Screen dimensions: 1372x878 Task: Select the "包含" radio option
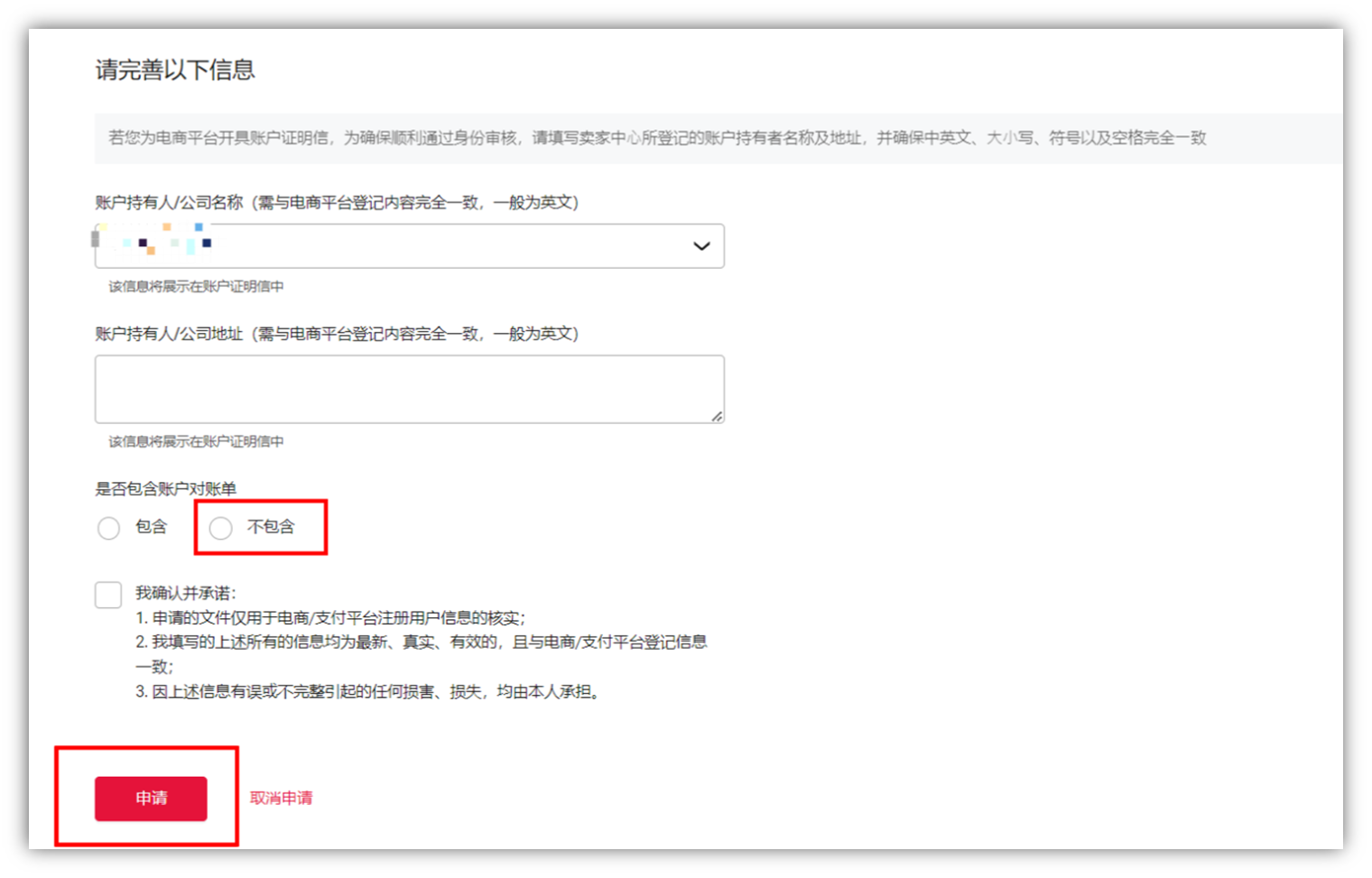108,528
